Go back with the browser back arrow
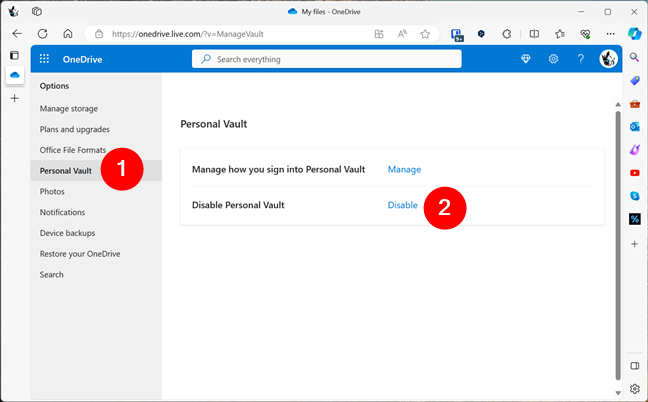The width and height of the screenshot is (648, 402). [x=17, y=34]
